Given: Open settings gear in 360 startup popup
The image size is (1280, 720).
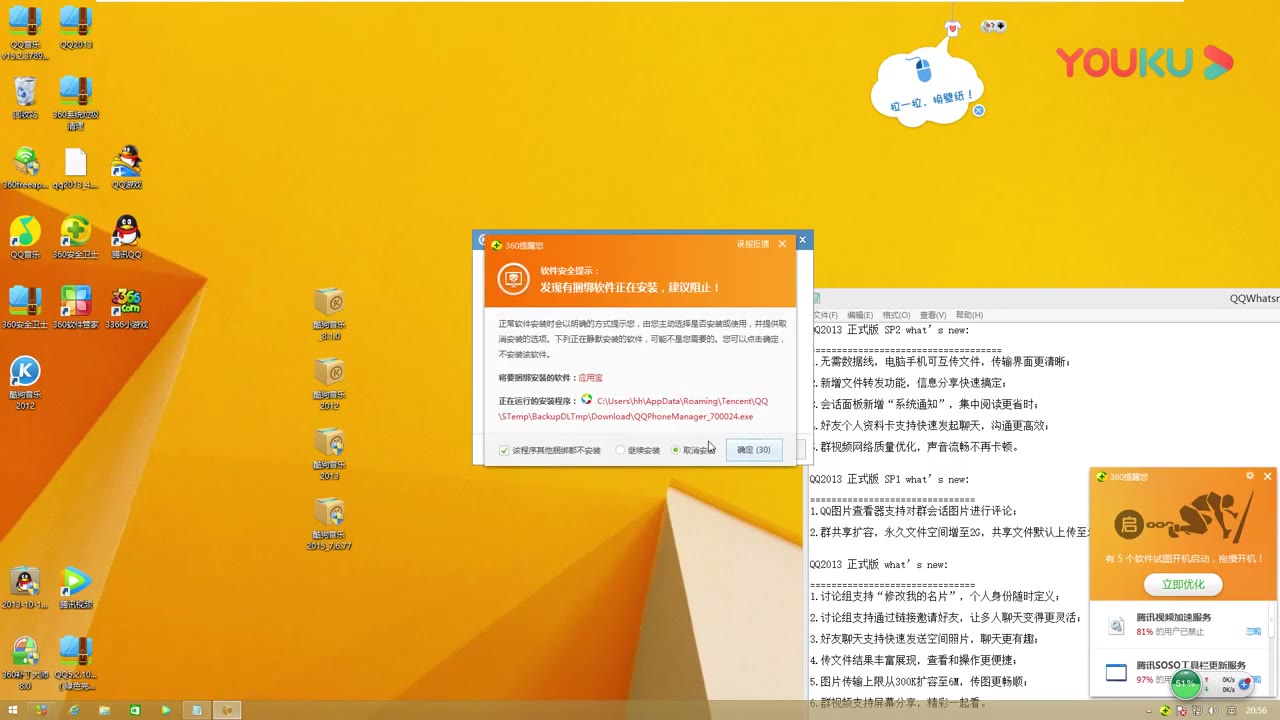Looking at the screenshot, I should [1249, 476].
